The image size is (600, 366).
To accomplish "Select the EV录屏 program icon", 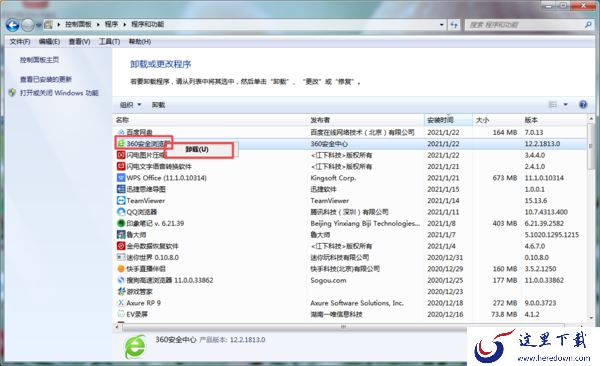I will (121, 314).
